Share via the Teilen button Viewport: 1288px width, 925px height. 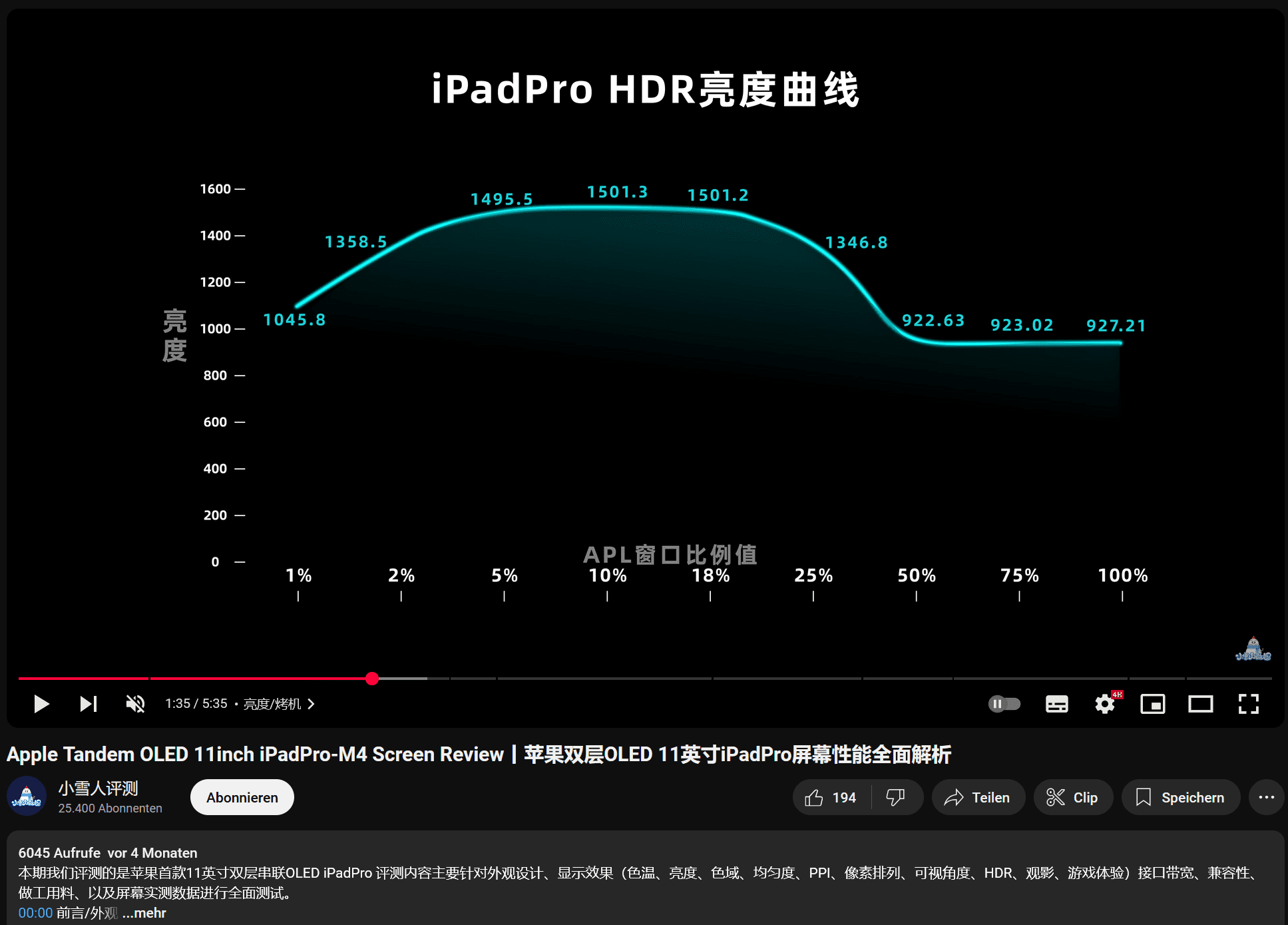(978, 797)
